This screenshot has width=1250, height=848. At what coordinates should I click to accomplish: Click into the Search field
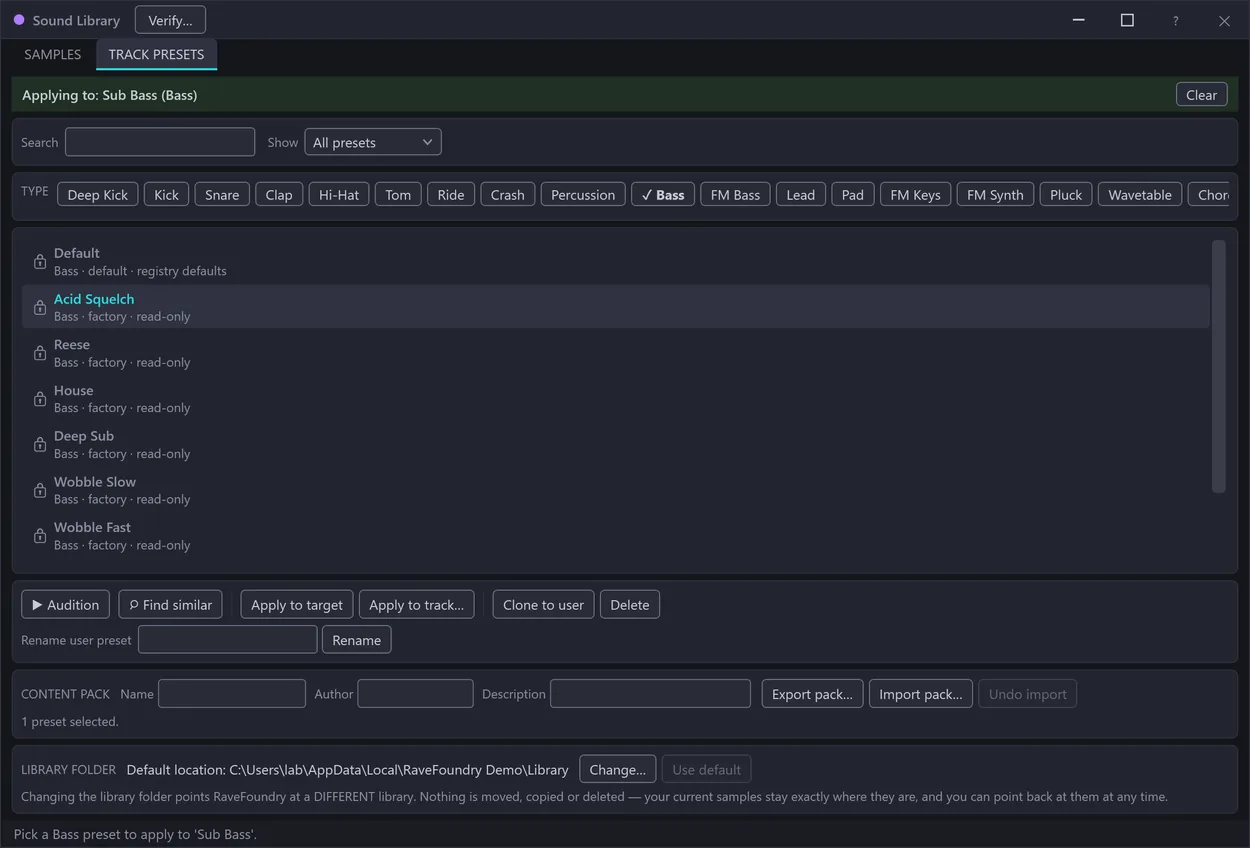click(160, 142)
